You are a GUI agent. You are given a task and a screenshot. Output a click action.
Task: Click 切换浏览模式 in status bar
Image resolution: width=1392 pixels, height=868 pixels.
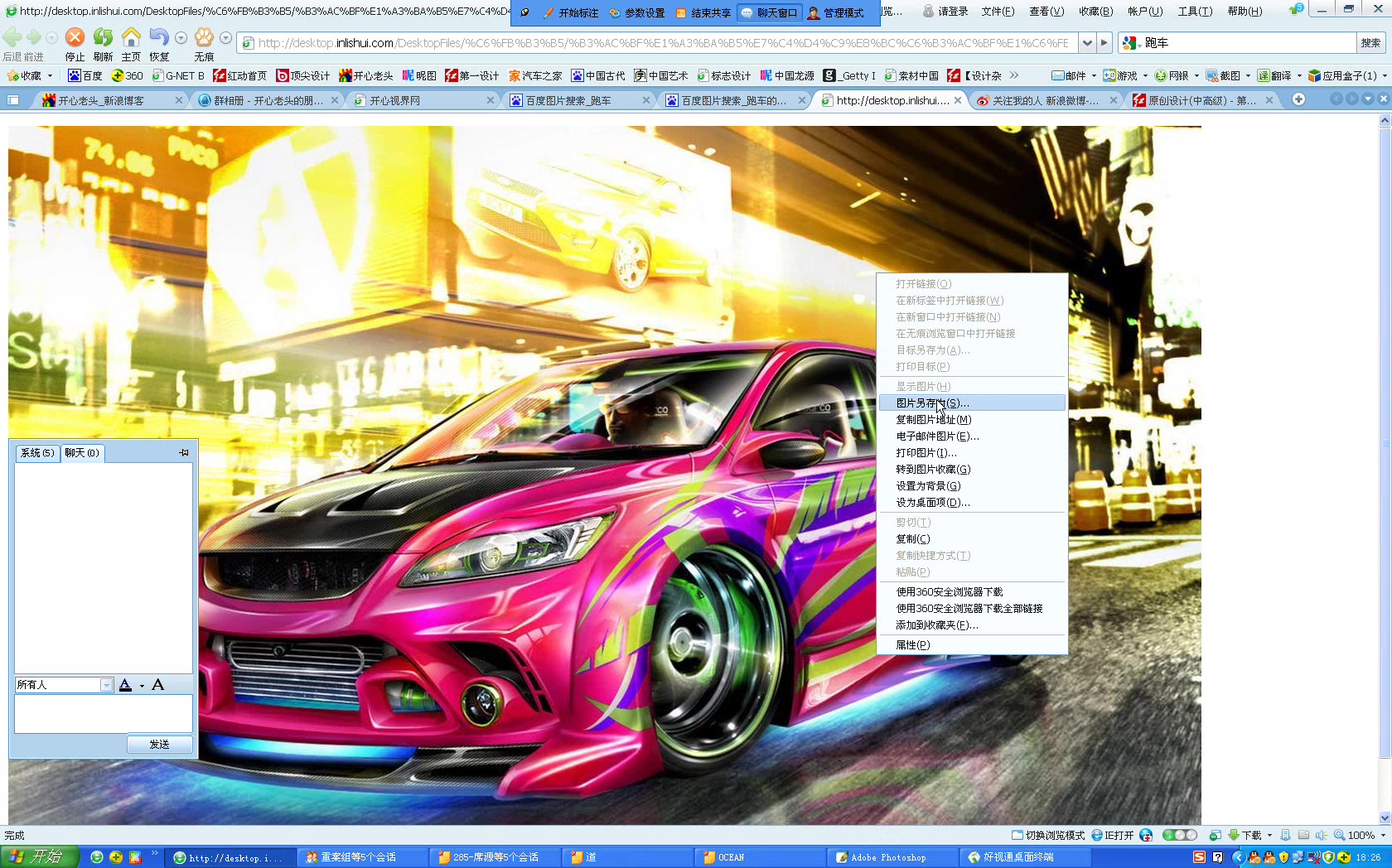coord(1048,835)
